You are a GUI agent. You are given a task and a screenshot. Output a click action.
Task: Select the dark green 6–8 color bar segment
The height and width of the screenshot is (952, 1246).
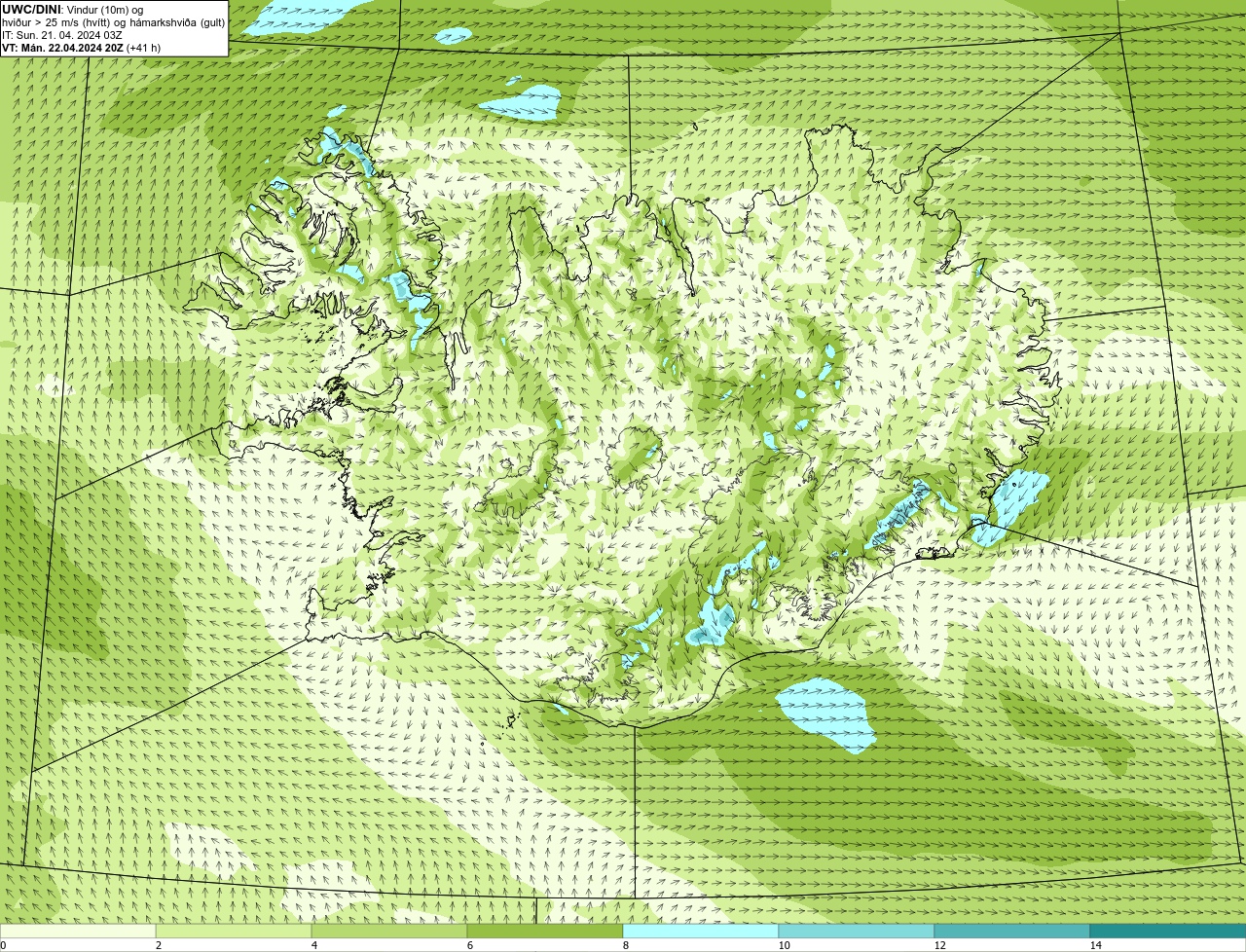(545, 932)
